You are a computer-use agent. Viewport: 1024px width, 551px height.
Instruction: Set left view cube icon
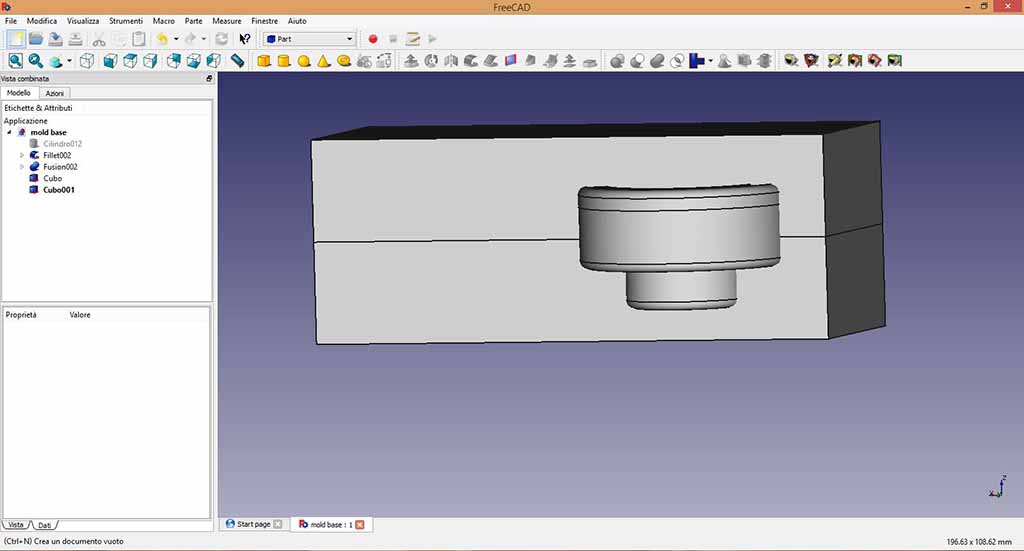coord(214,61)
